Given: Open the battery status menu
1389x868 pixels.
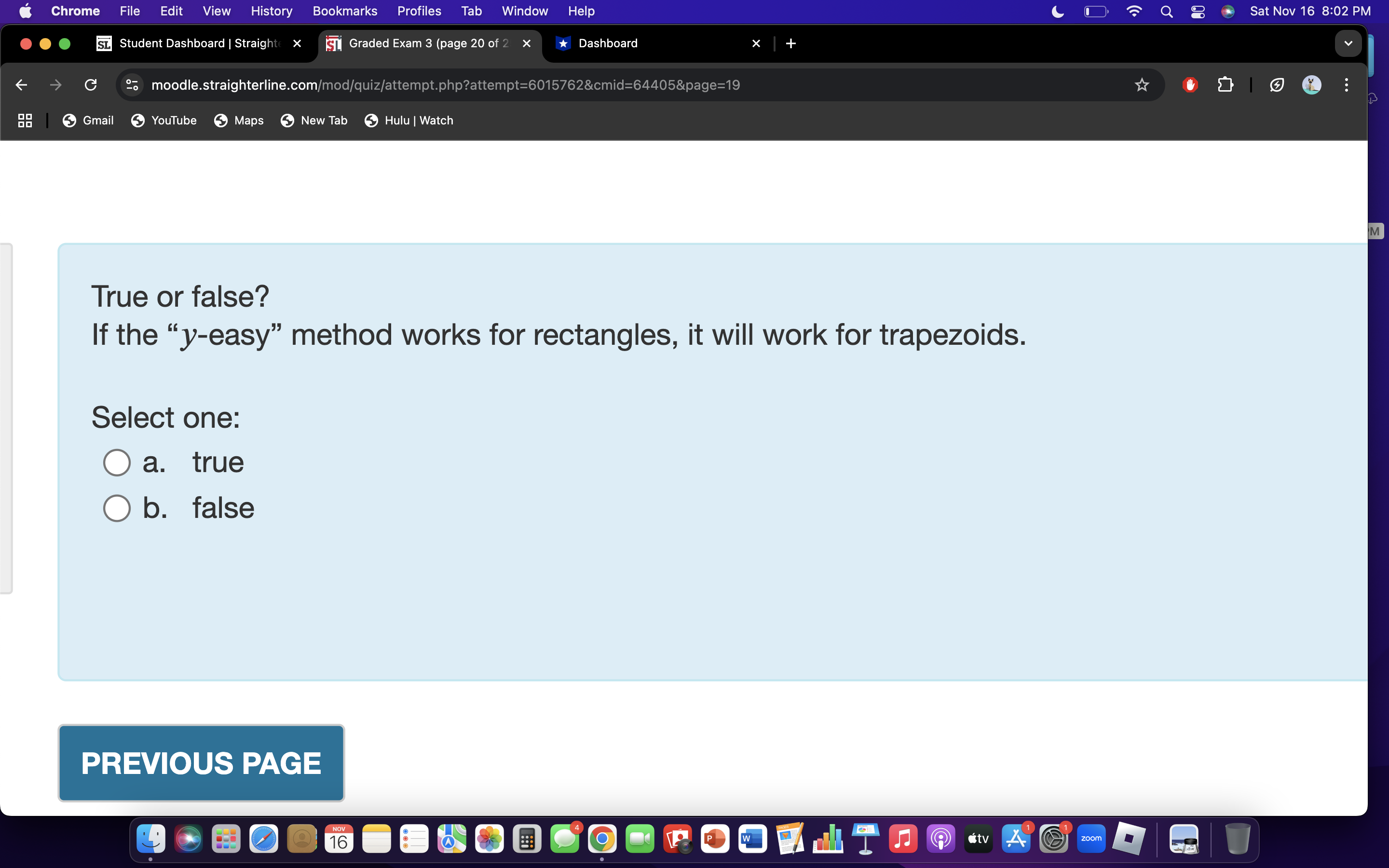Looking at the screenshot, I should (x=1095, y=11).
